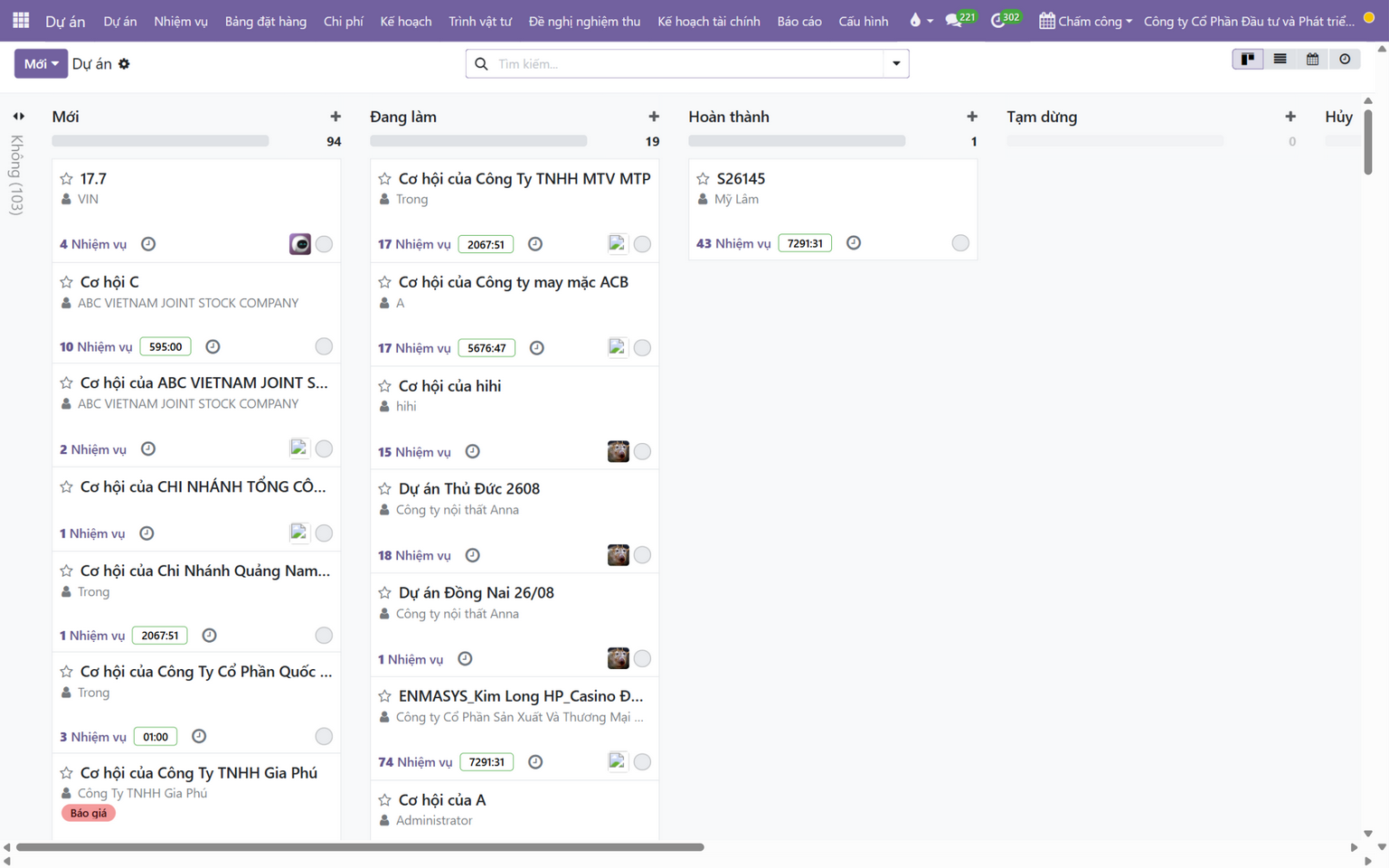Screen dimensions: 1389x868
Task: Click the Đang làm column progress bar
Action: (x=478, y=141)
